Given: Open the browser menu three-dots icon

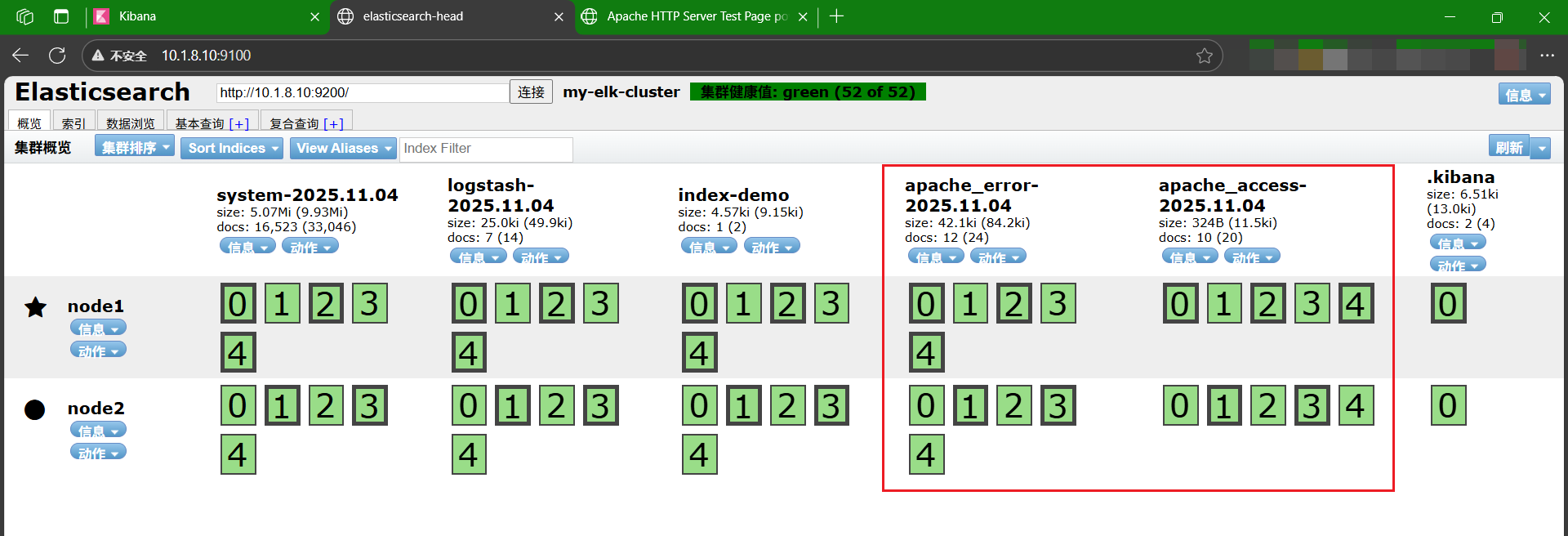Looking at the screenshot, I should tap(1547, 56).
